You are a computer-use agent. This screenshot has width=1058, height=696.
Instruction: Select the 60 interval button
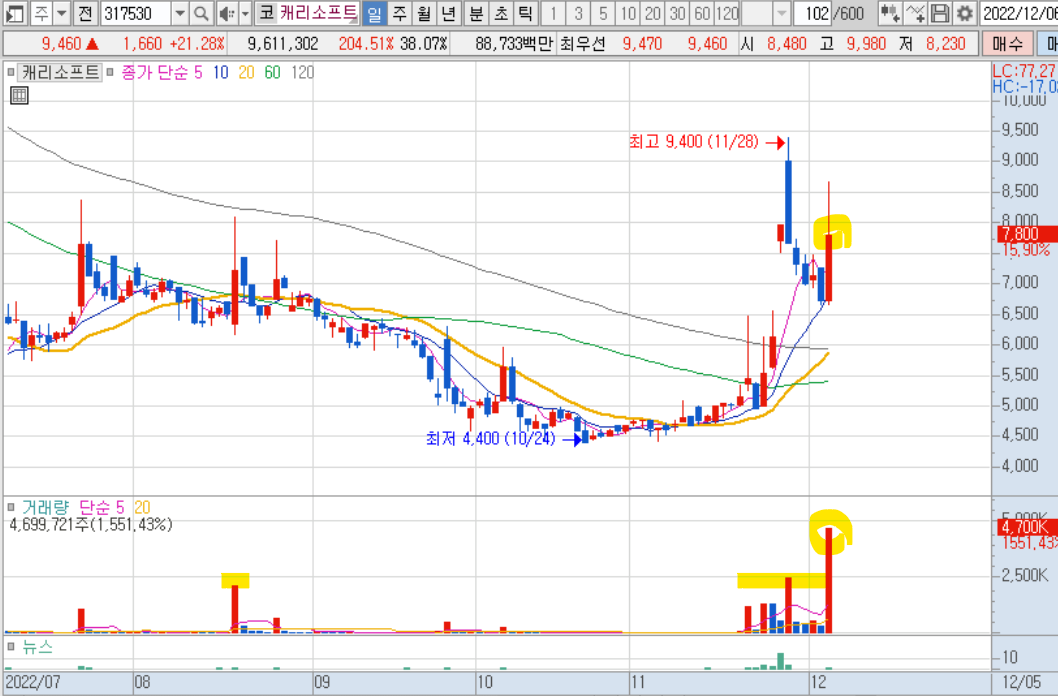click(x=702, y=13)
